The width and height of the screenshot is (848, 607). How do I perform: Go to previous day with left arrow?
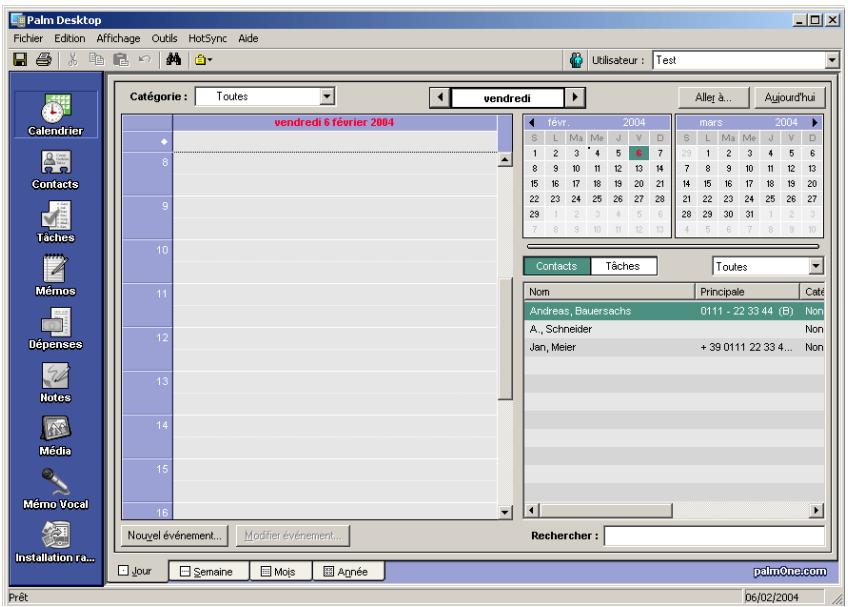coord(440,98)
